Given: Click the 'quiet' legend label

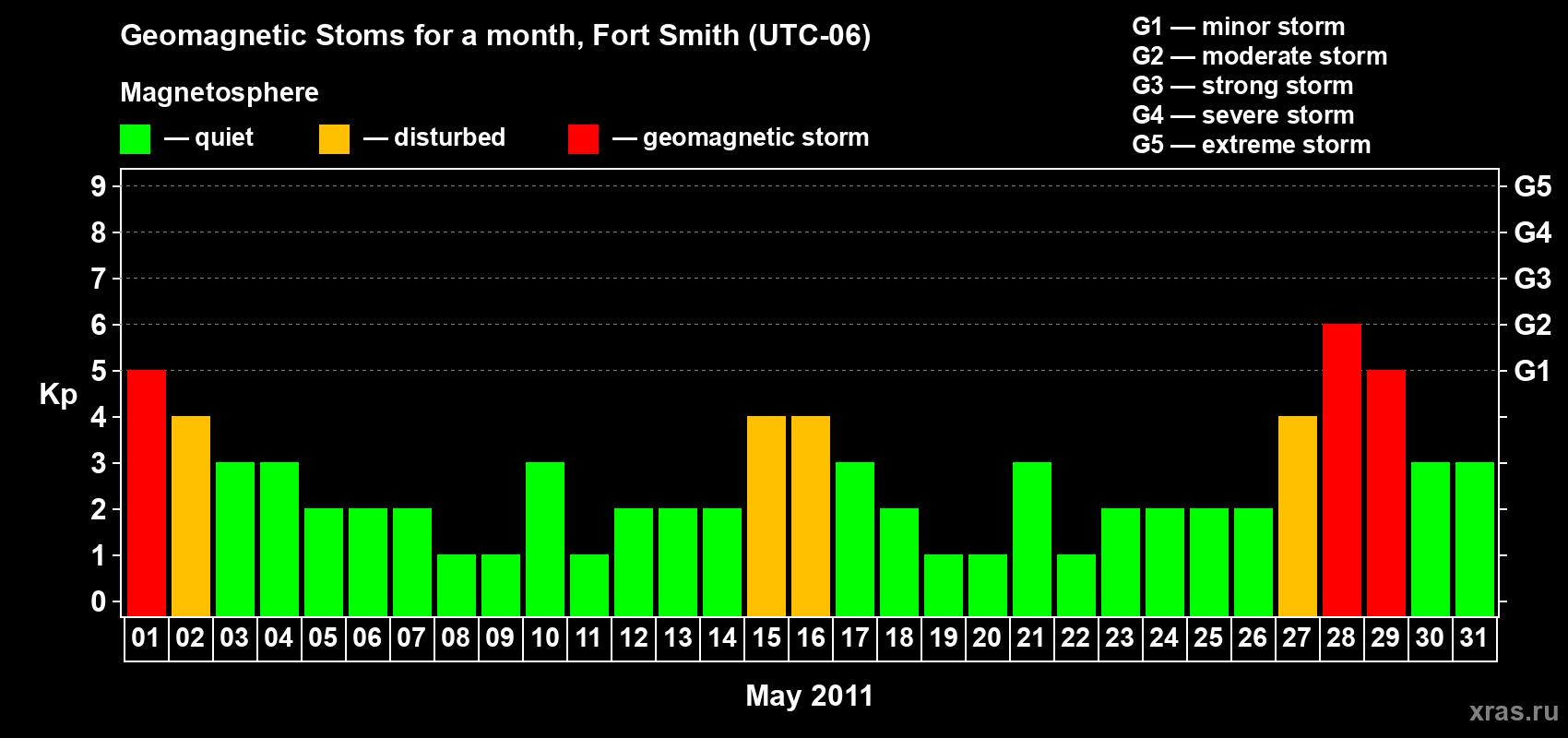Looking at the screenshot, I should [x=224, y=137].
